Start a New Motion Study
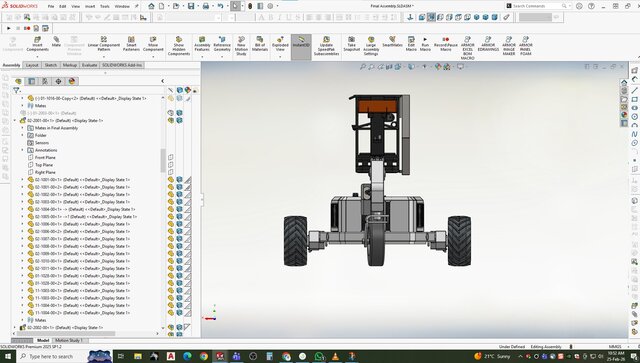Screen dimensions: 640x363 pyautogui.click(x=241, y=46)
